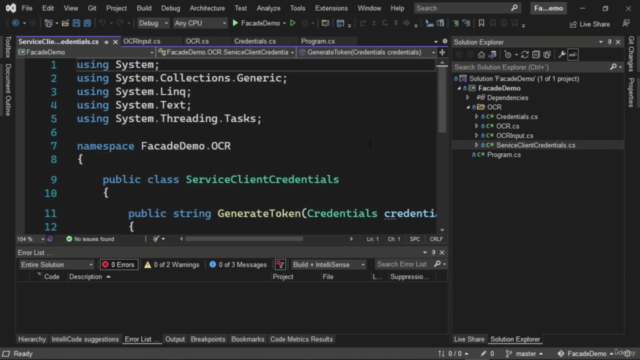The height and width of the screenshot is (360, 640).
Task: Open the Debug configuration dropdown
Action: 153,23
